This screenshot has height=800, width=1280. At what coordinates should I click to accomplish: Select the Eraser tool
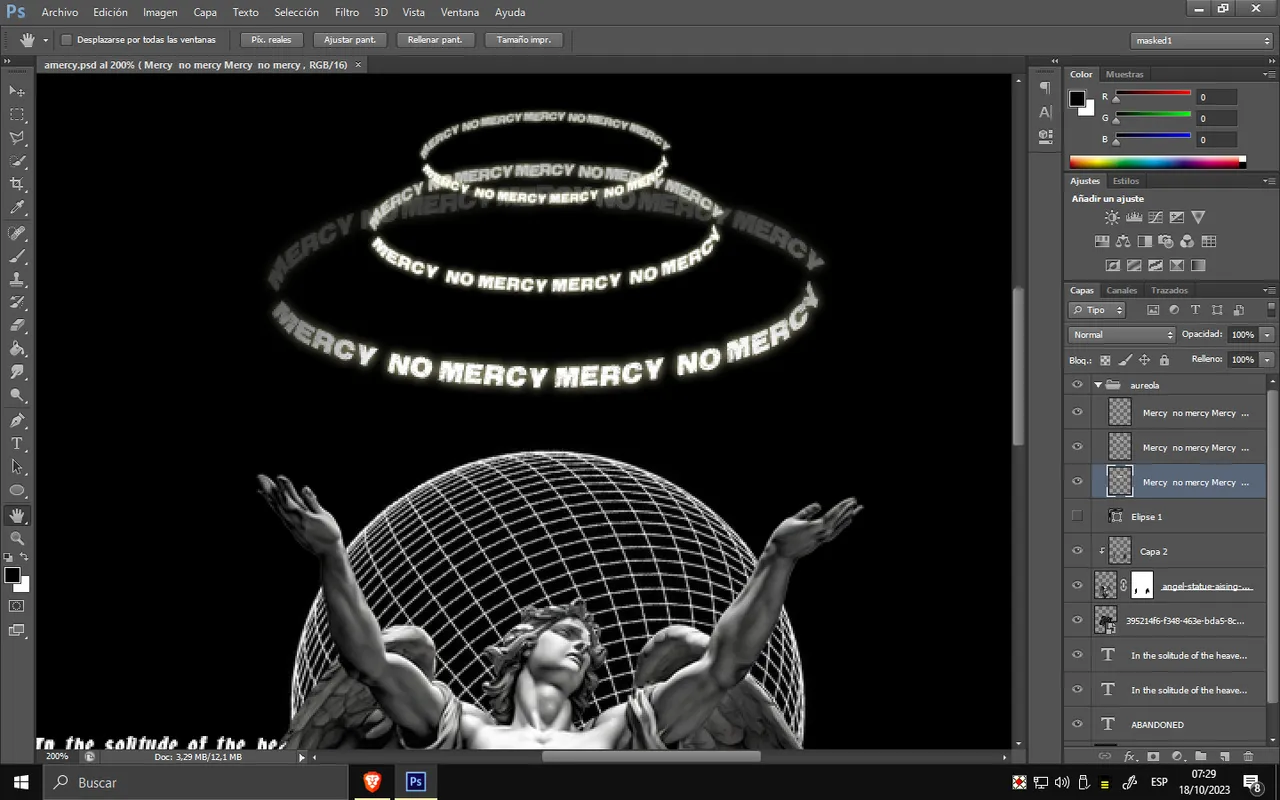coord(17,326)
